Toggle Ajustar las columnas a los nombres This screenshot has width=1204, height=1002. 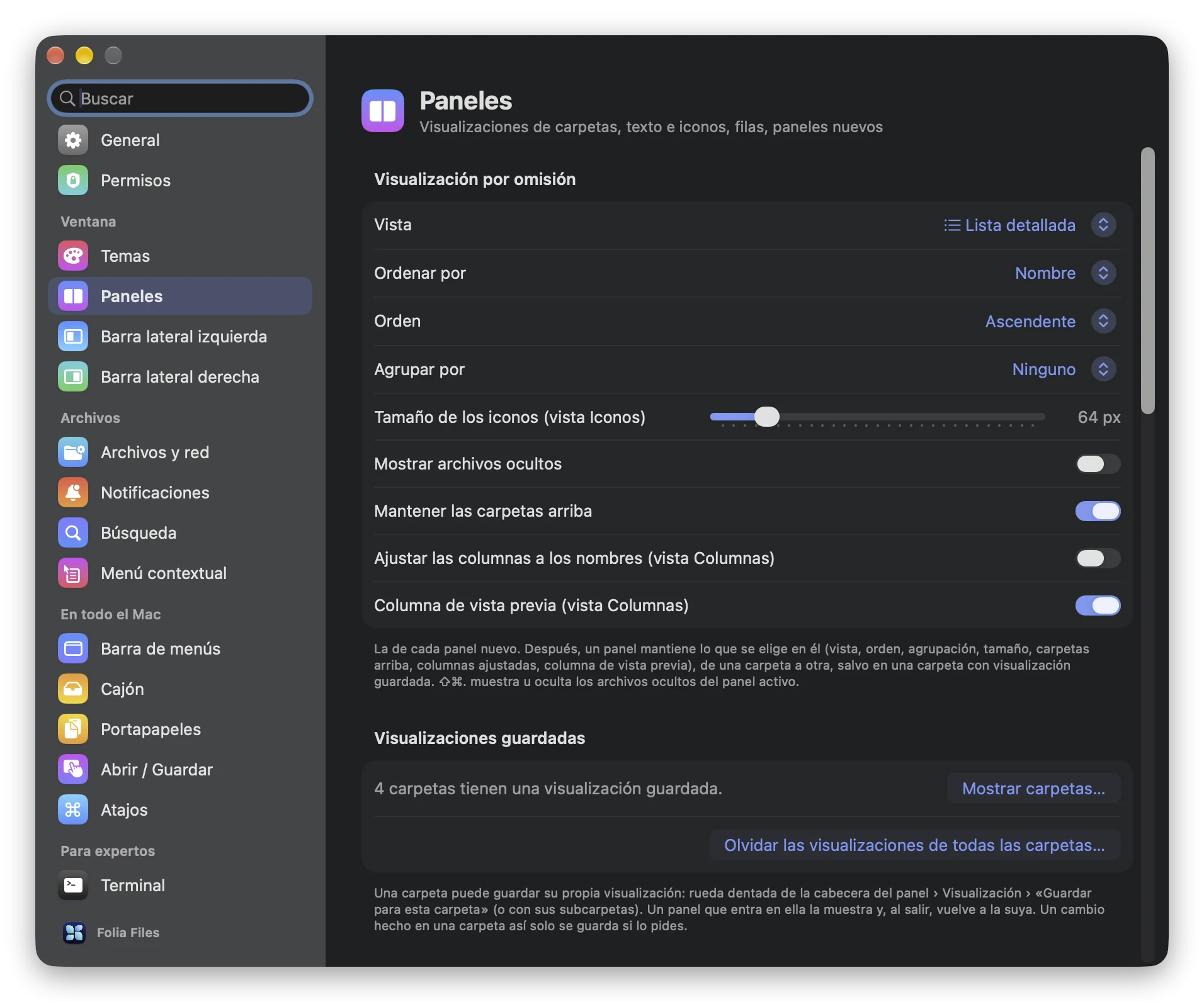click(1098, 558)
